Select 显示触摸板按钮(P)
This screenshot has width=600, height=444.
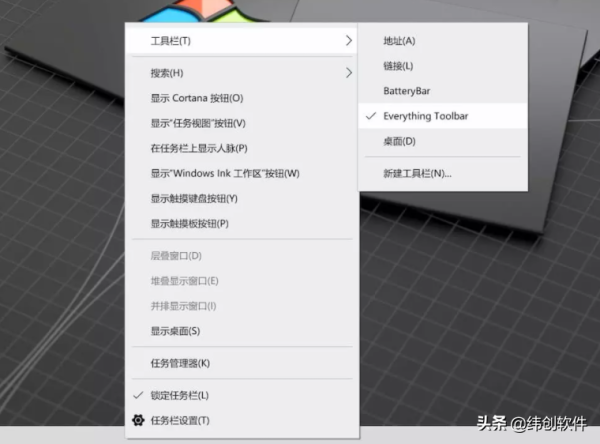point(242,224)
